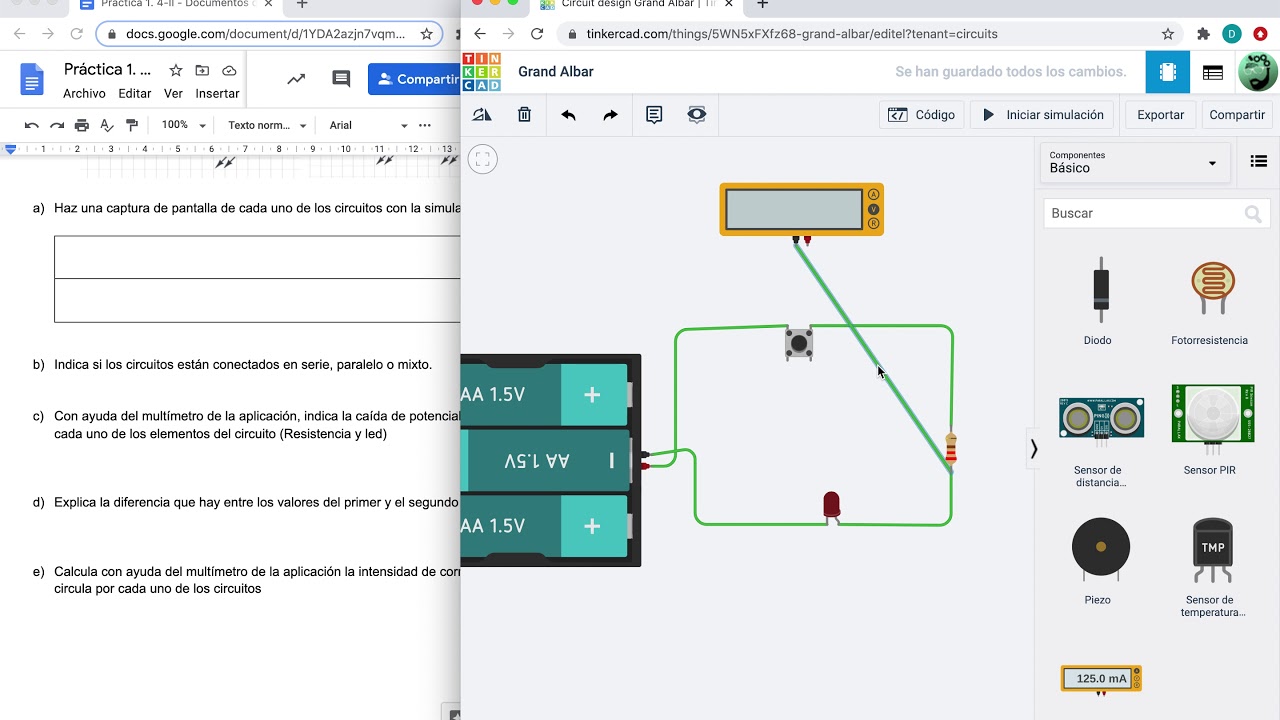Activate paint format tool in Docs
The image size is (1280, 720).
click(132, 125)
